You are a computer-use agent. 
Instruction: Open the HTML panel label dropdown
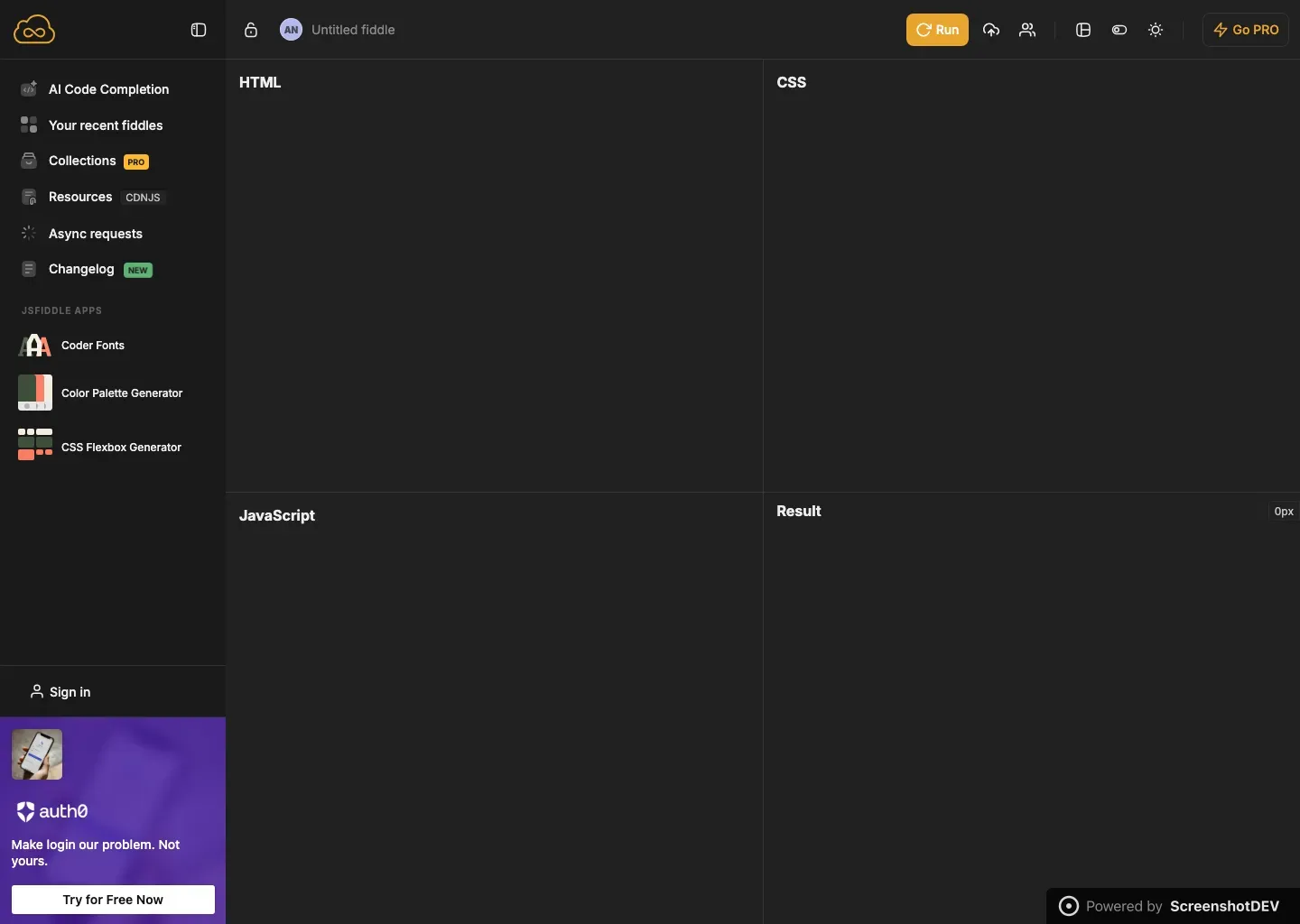tap(260, 82)
